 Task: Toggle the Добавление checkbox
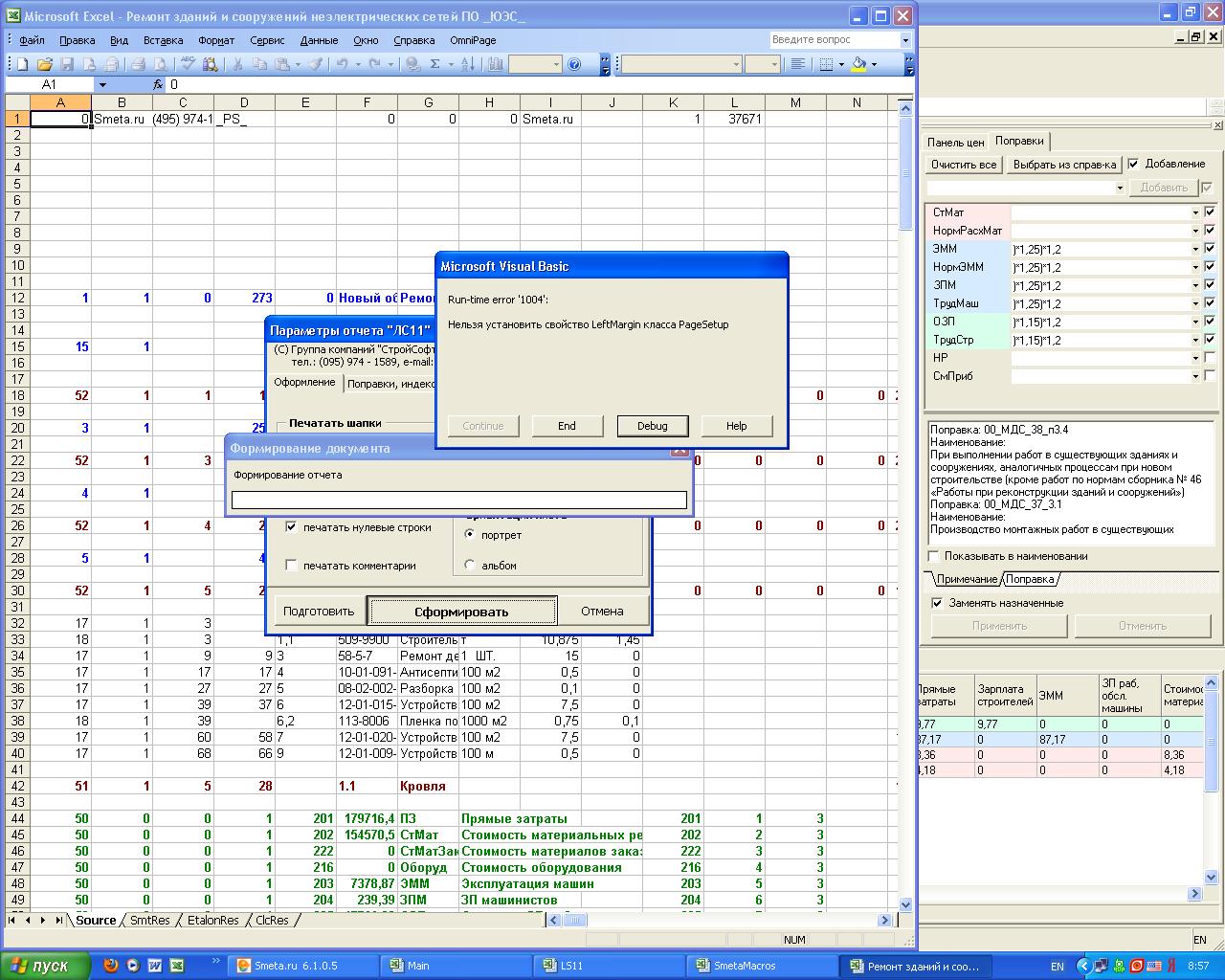1133,164
